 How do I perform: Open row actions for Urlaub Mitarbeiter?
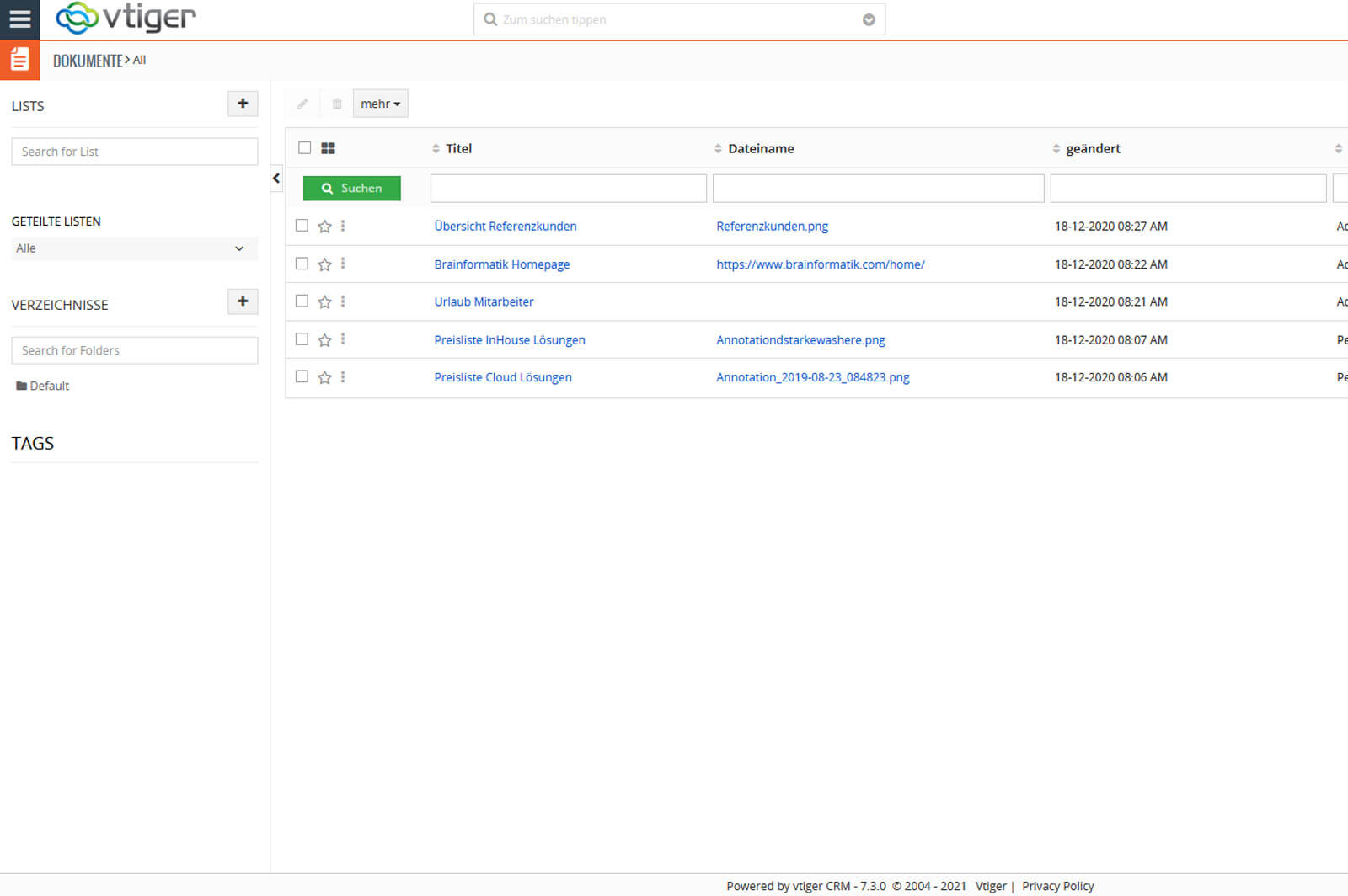(343, 301)
